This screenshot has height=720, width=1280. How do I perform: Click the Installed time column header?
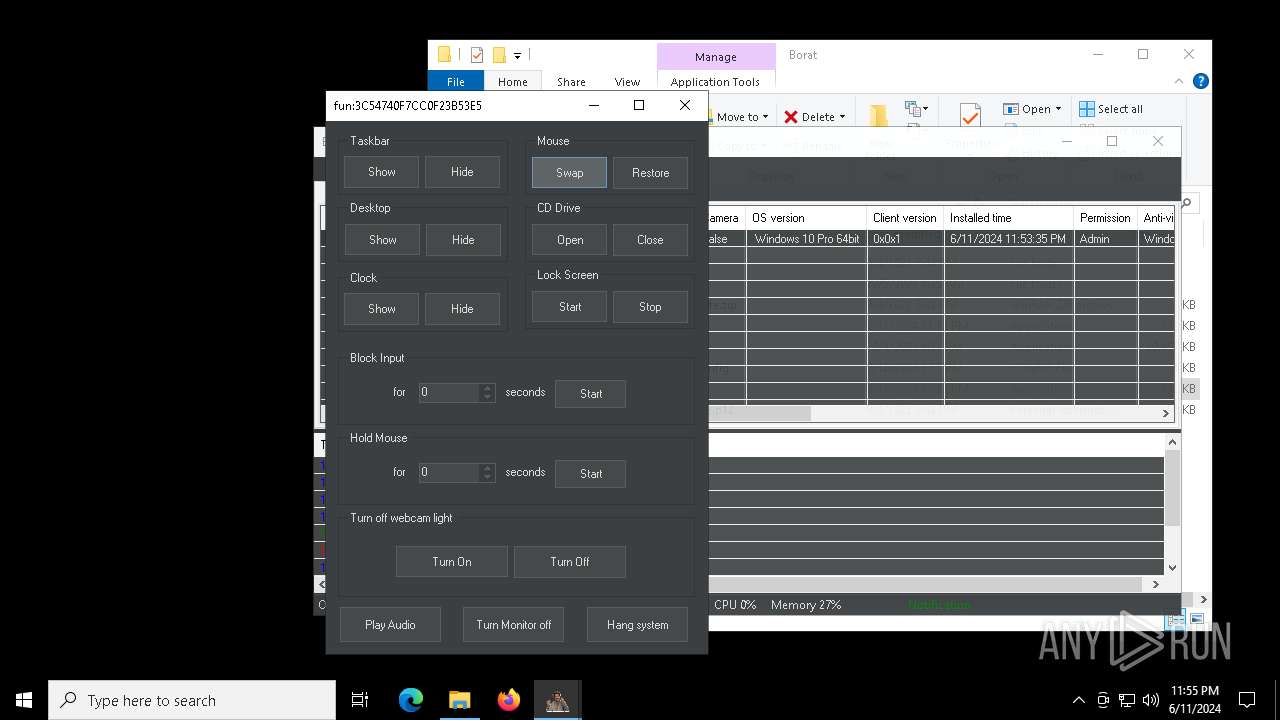[1009, 218]
